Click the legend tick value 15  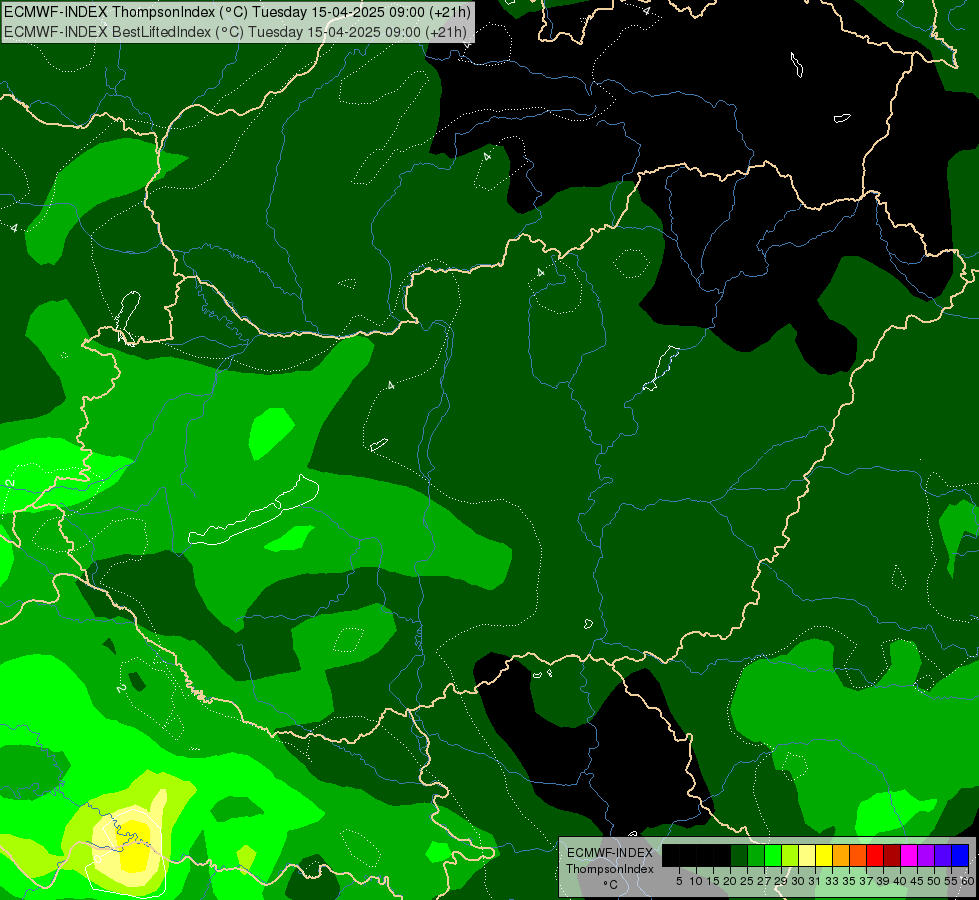click(713, 881)
